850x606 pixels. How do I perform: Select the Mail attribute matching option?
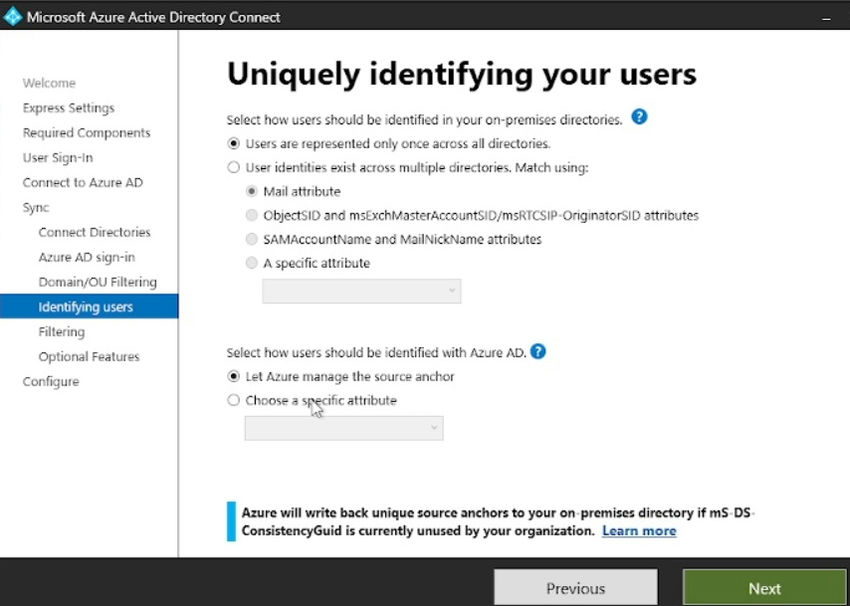click(x=251, y=191)
